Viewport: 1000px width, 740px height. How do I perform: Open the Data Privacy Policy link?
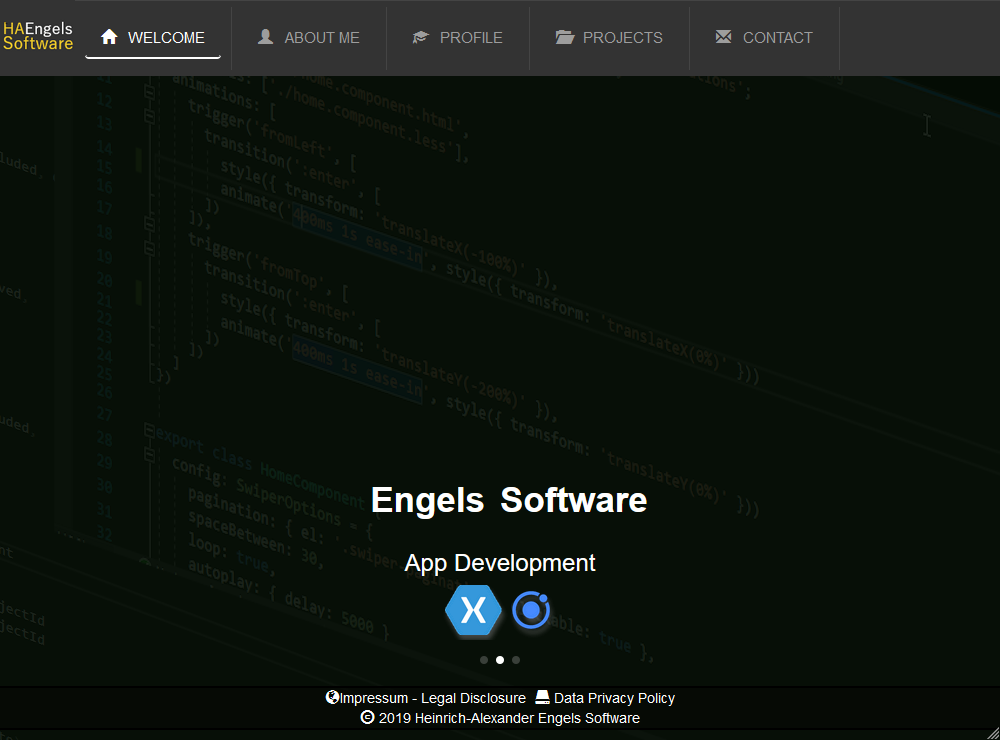[614, 698]
